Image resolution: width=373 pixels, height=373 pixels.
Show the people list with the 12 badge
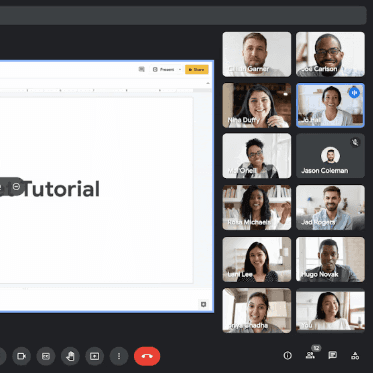coord(310,355)
